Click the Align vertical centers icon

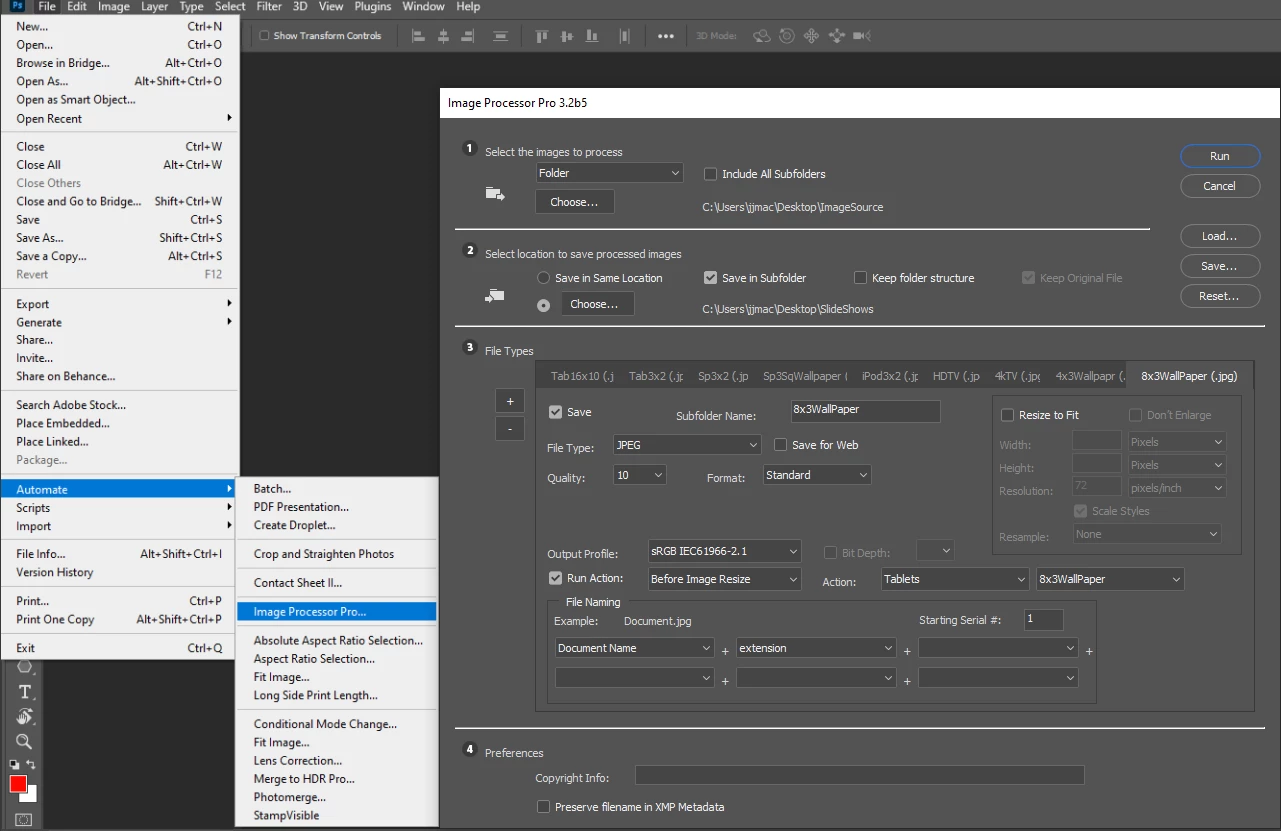click(x=567, y=36)
